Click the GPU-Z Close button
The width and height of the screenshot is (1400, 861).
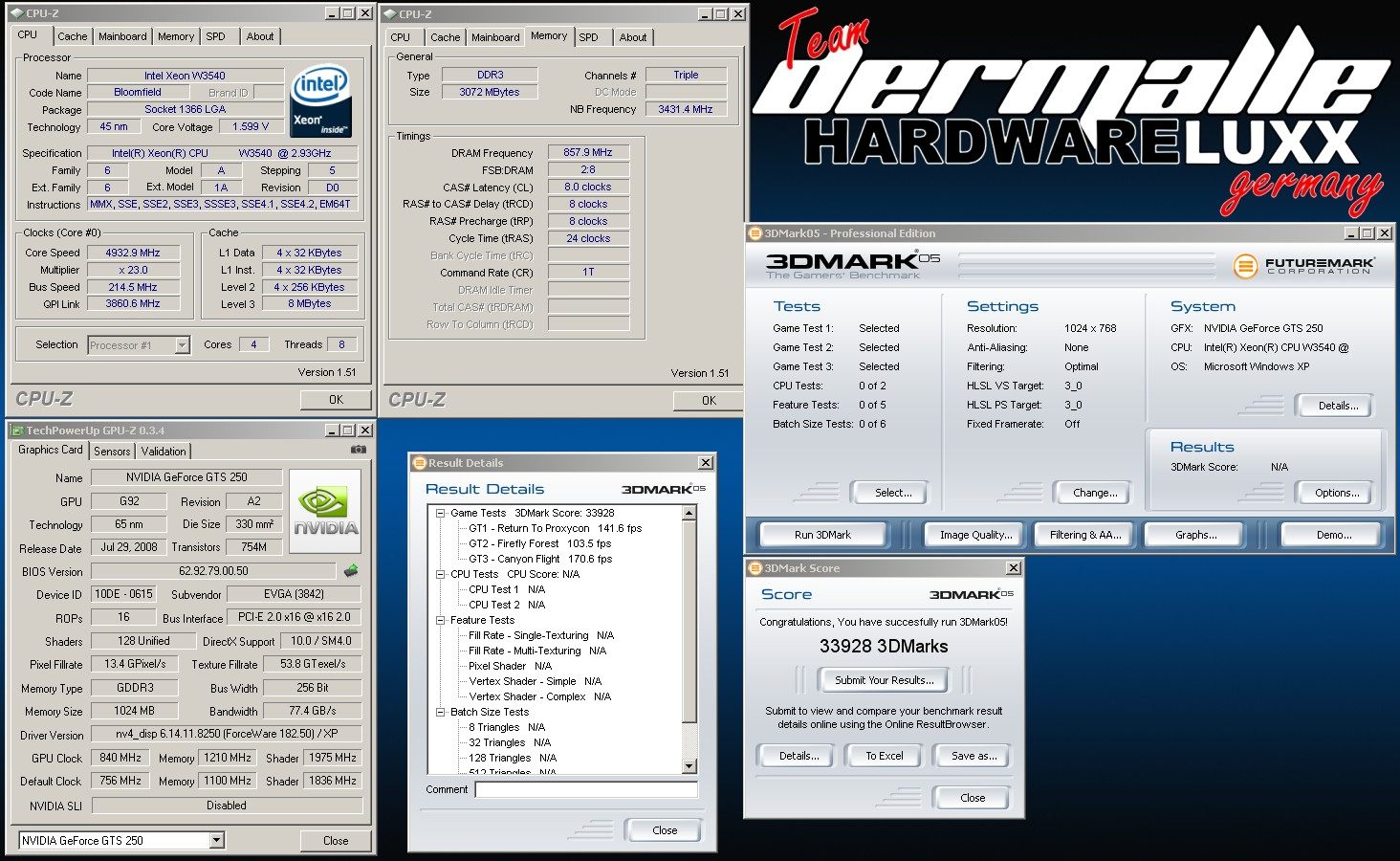pyautogui.click(x=336, y=841)
